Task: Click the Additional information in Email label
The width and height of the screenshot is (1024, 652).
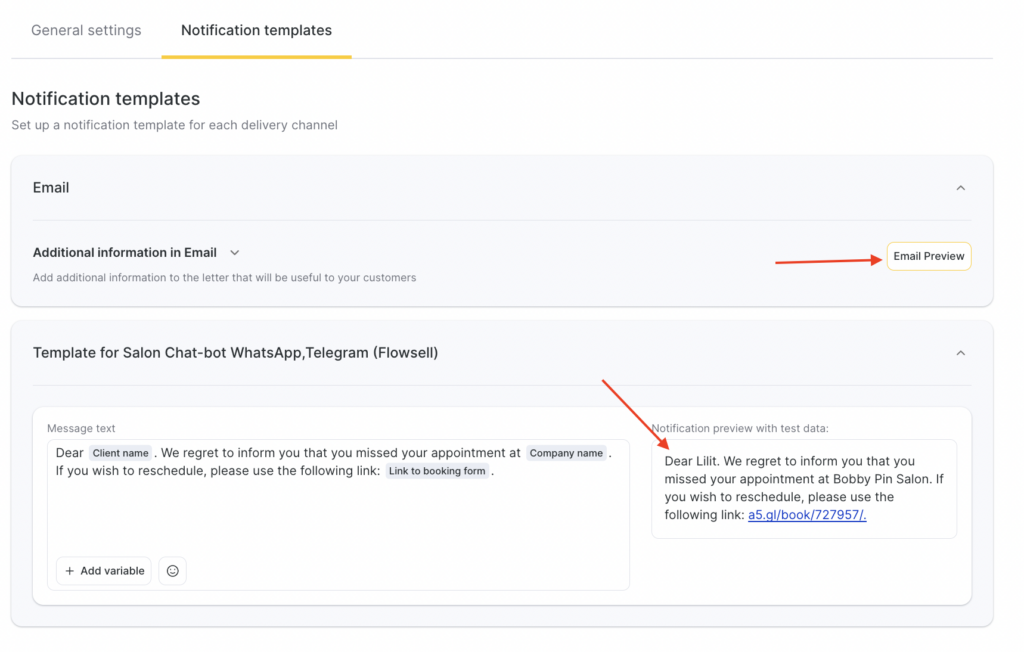Action: tap(125, 253)
